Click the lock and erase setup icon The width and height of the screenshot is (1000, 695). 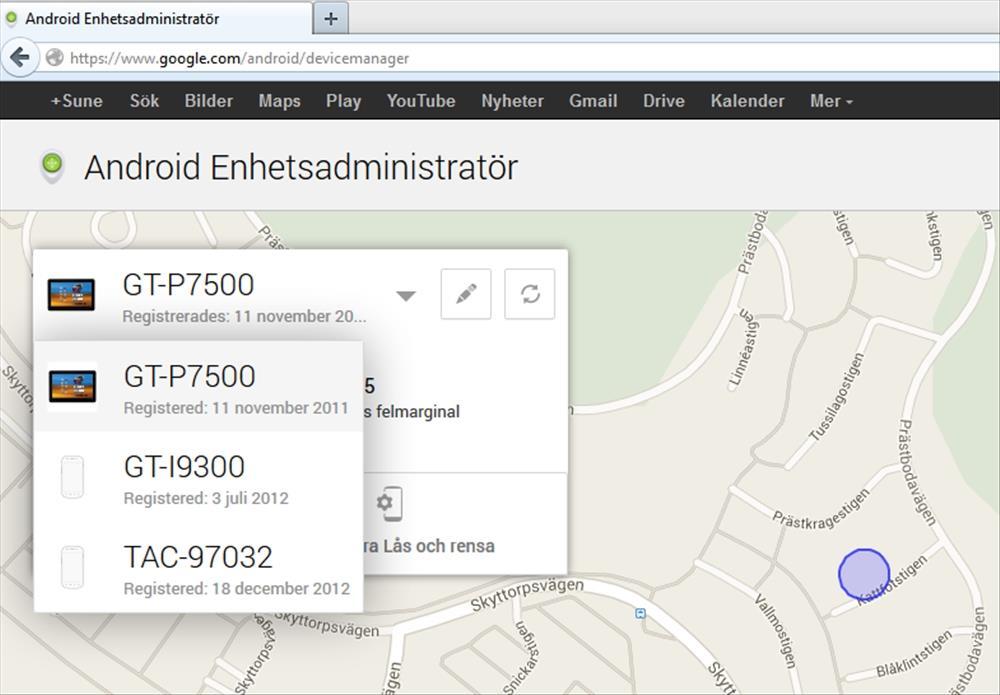[389, 504]
